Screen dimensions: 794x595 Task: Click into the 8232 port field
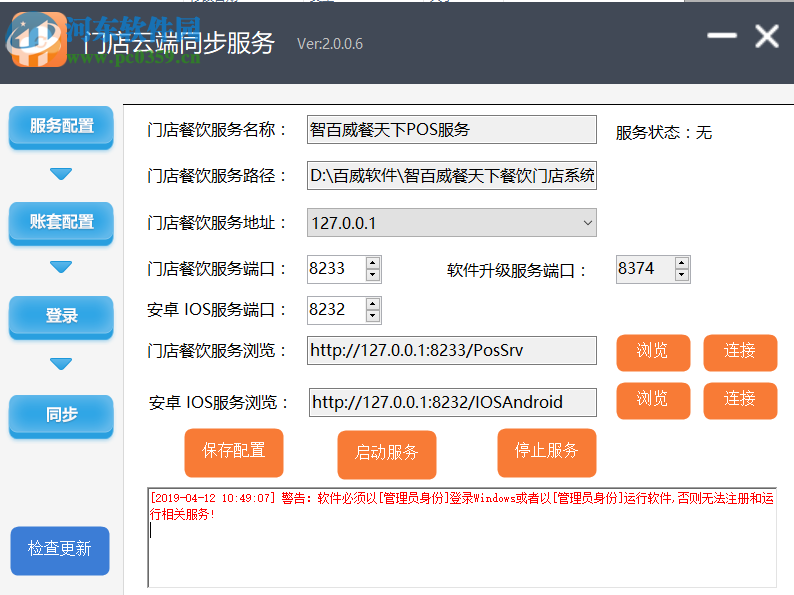[337, 310]
